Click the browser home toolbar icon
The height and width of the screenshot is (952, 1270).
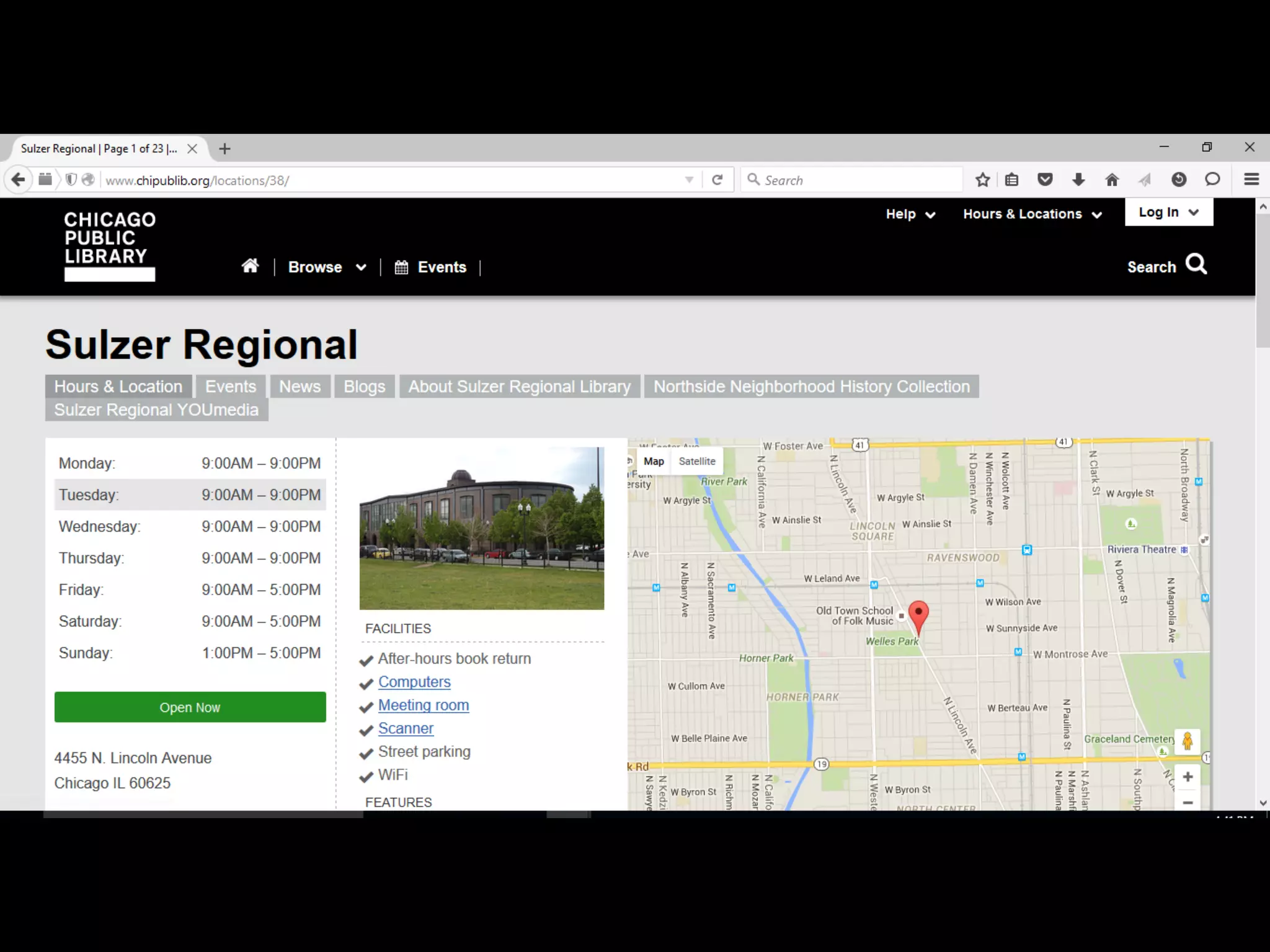[1112, 180]
